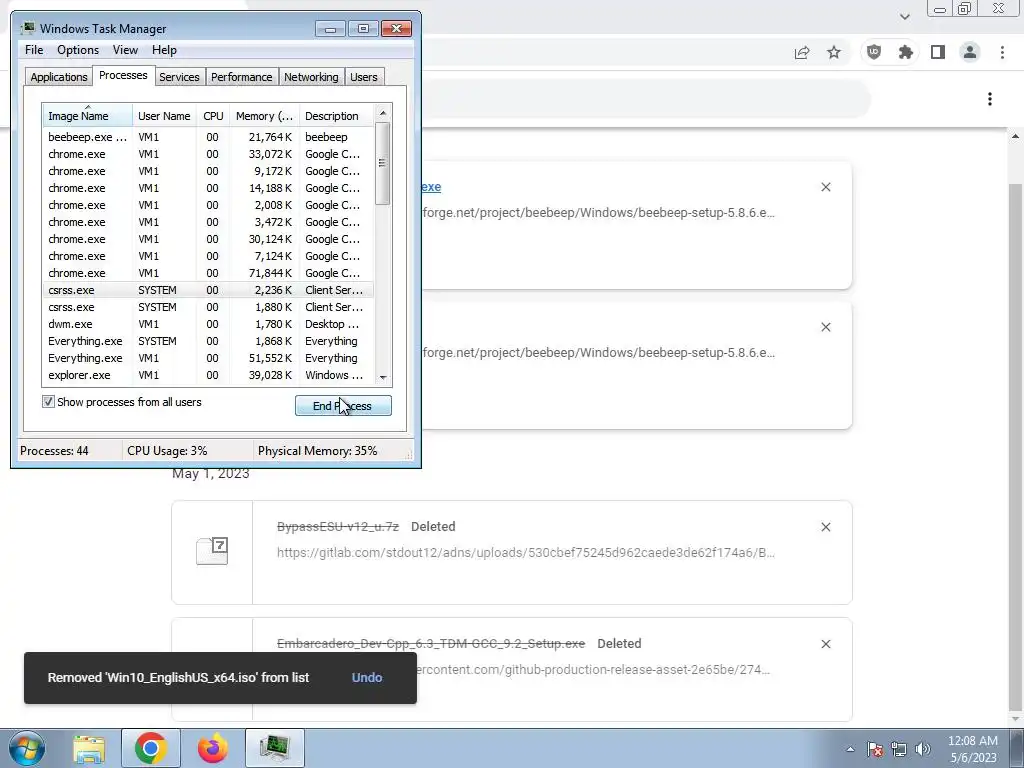This screenshot has height=768, width=1024.
Task: Open downloads page three-dot menu
Action: tap(990, 99)
